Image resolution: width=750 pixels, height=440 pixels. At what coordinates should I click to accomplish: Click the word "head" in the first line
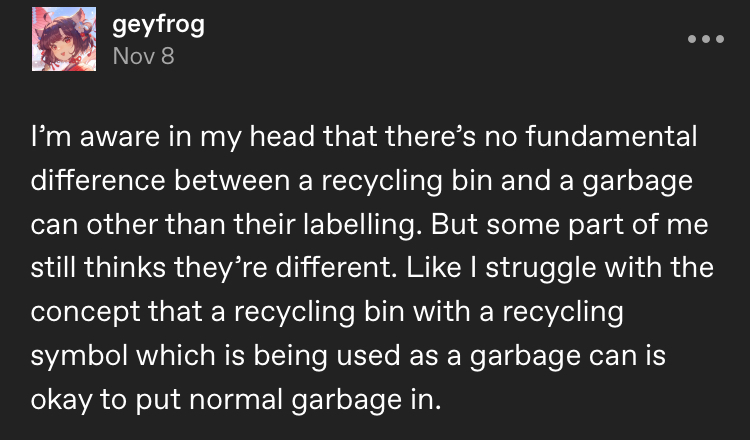point(282,136)
